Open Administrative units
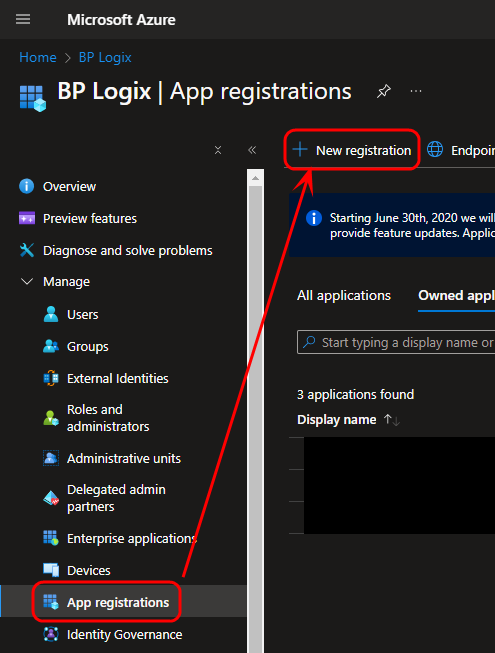The height and width of the screenshot is (653, 495). click(x=124, y=459)
